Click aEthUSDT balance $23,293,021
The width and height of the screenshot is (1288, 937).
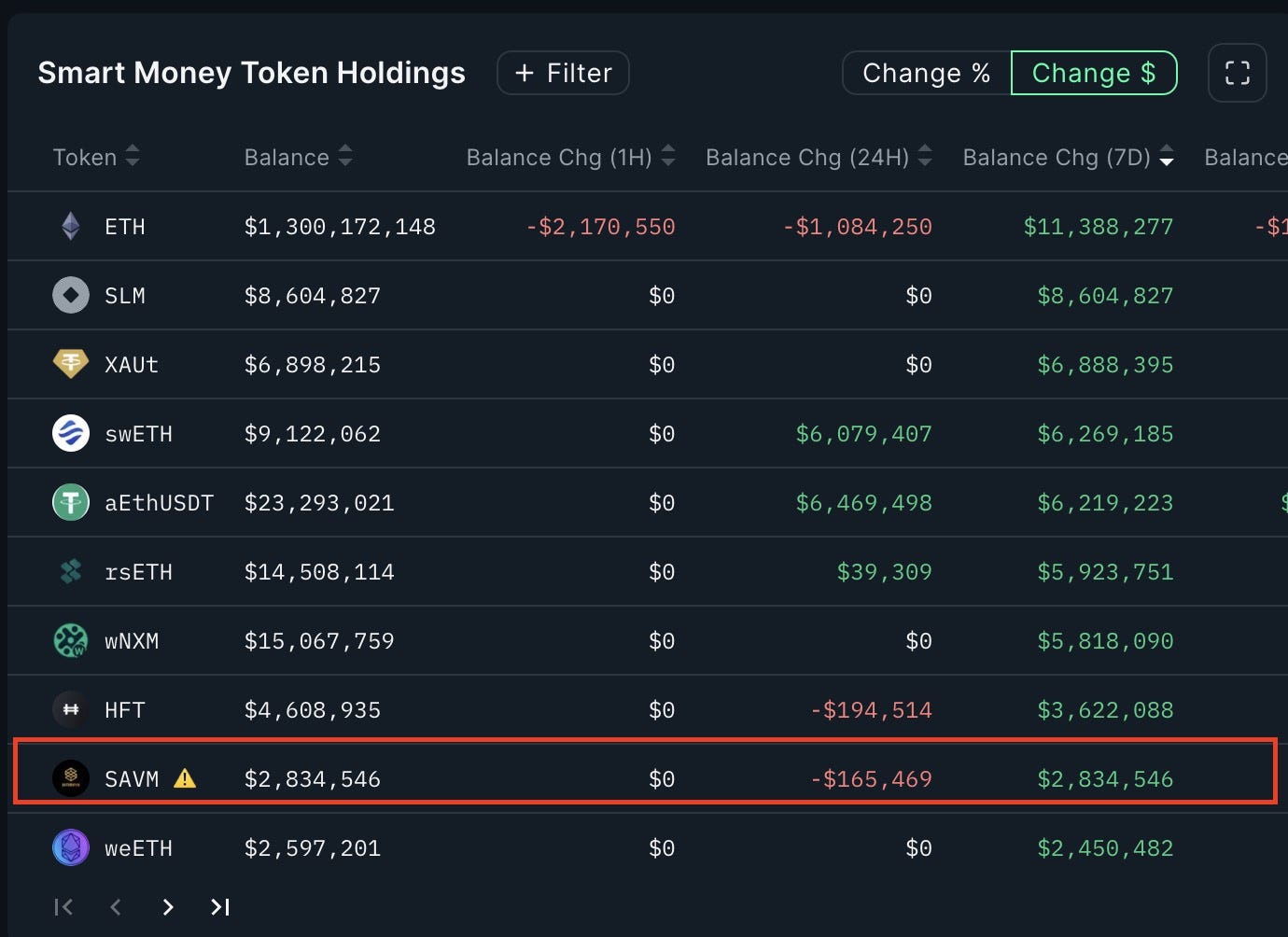point(319,503)
